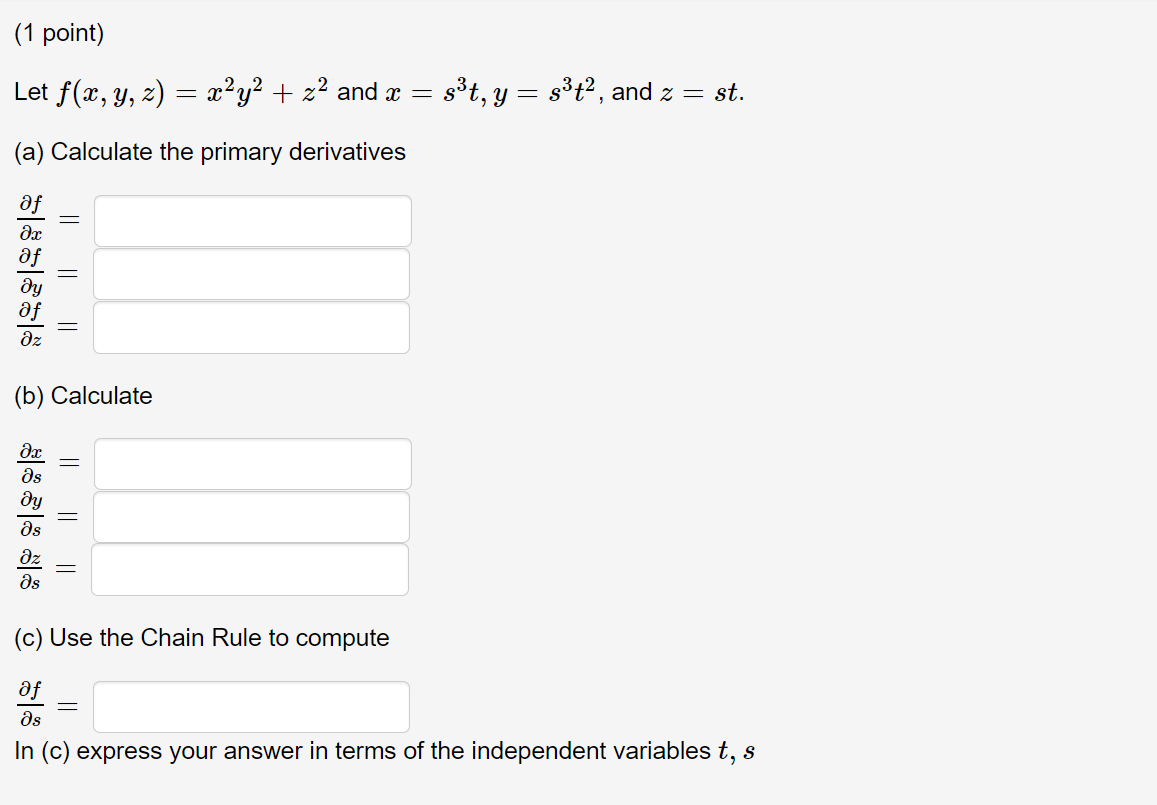Select the part (a) heading text
Screen dimensions: 1157x805
coord(210,152)
